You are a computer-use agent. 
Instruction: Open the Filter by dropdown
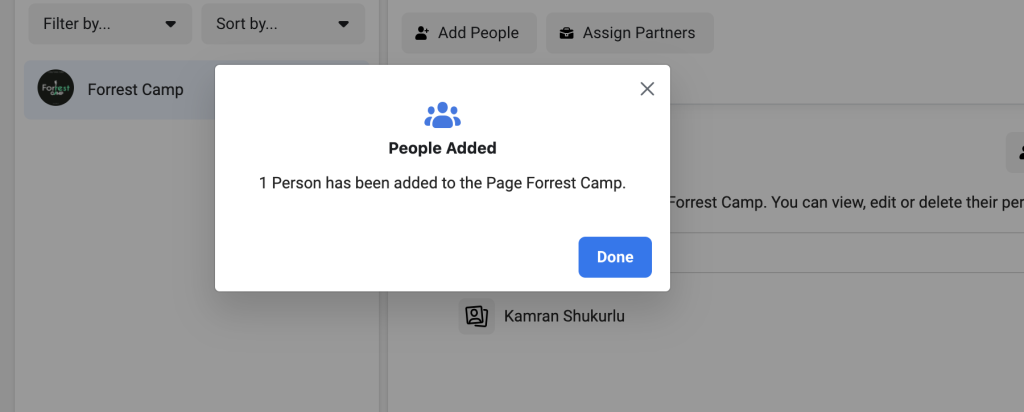110,23
